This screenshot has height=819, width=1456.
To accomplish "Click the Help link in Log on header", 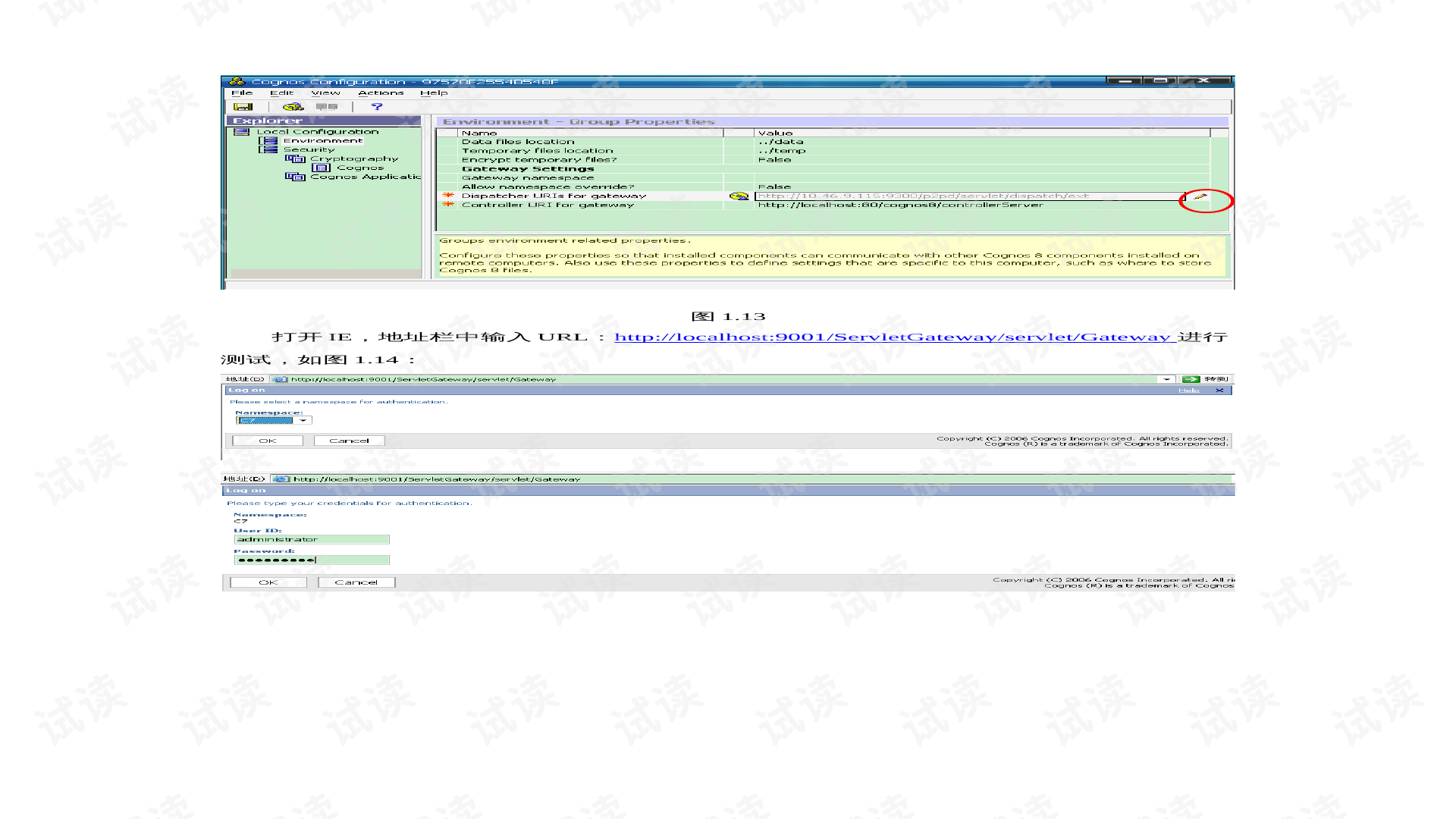I will click(x=1189, y=391).
